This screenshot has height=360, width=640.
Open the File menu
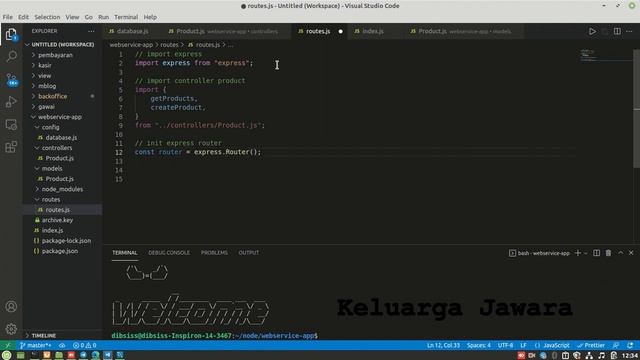(x=7, y=17)
